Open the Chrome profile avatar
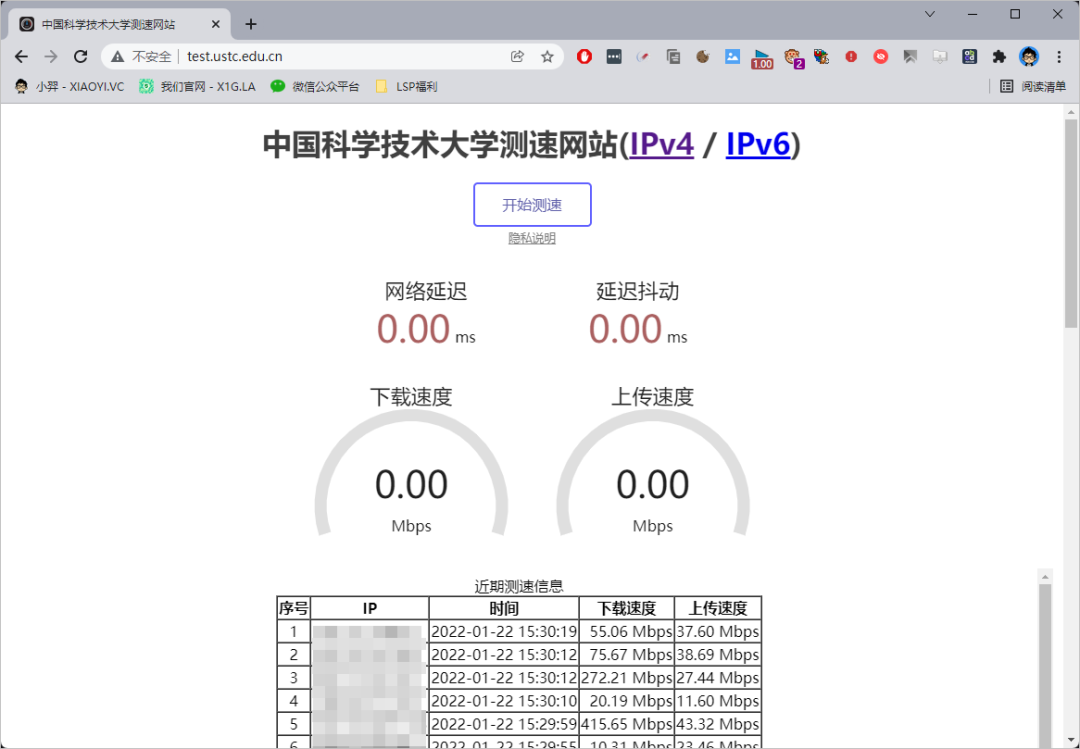This screenshot has height=749, width=1080. [x=1029, y=57]
